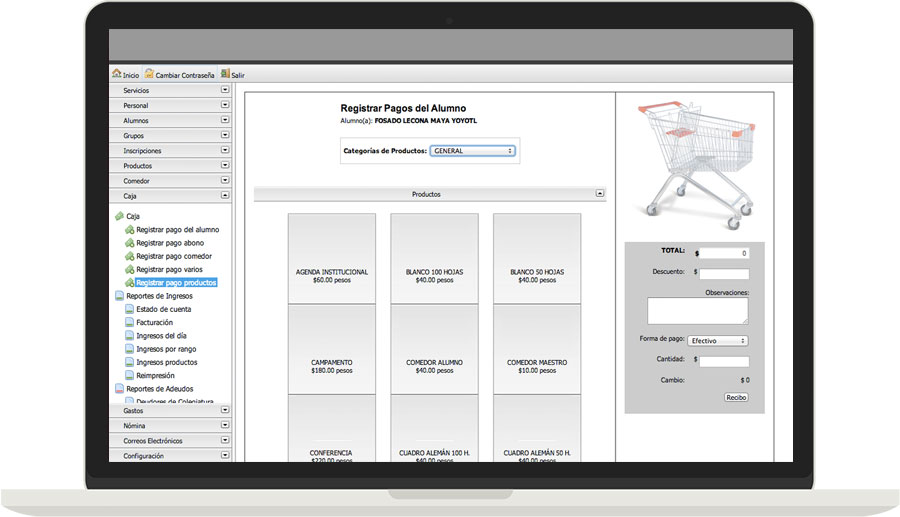Click icon beside Estado de cuenta
Viewport: 900px width, 517px height.
pyautogui.click(x=130, y=309)
